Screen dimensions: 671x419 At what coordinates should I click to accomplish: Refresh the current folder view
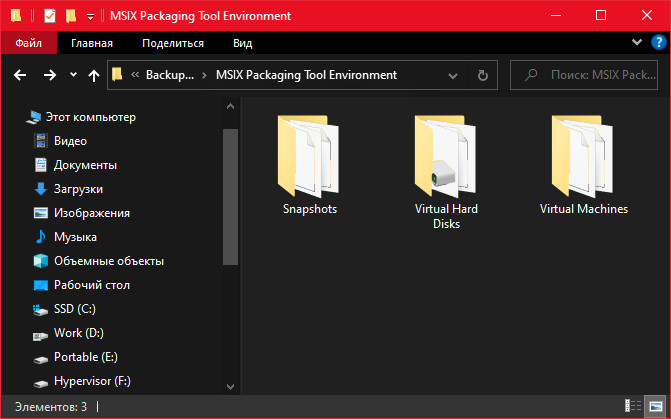pos(483,75)
